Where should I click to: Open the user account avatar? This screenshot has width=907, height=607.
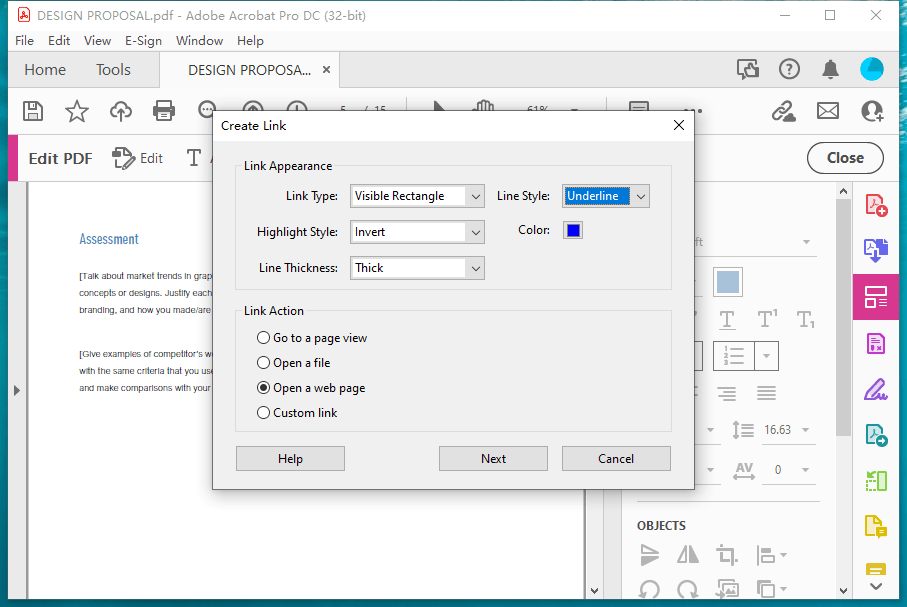pos(872,69)
